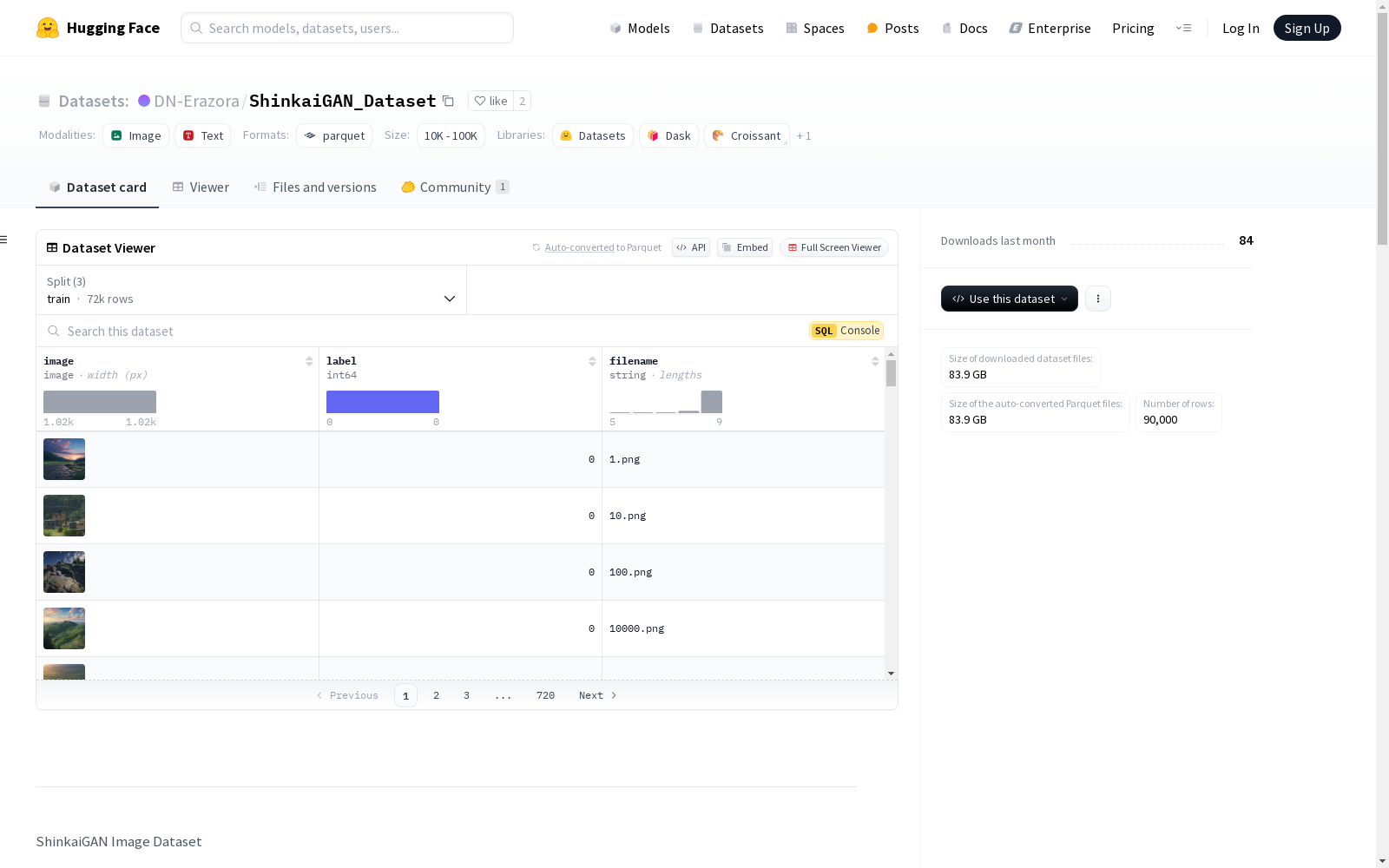The width and height of the screenshot is (1389, 868).
Task: Click Log In
Action: point(1241,28)
